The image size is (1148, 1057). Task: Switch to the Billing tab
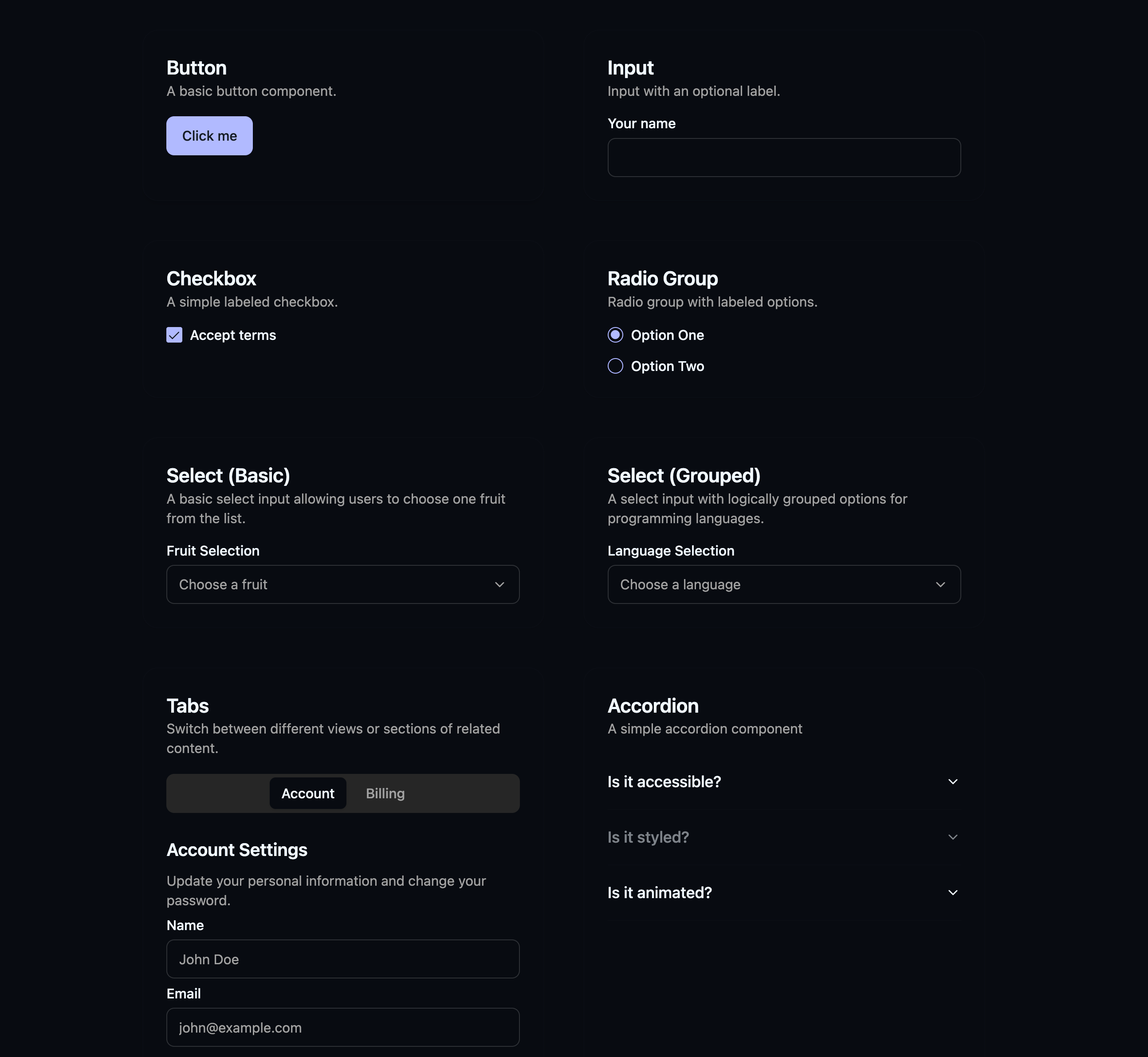385,793
